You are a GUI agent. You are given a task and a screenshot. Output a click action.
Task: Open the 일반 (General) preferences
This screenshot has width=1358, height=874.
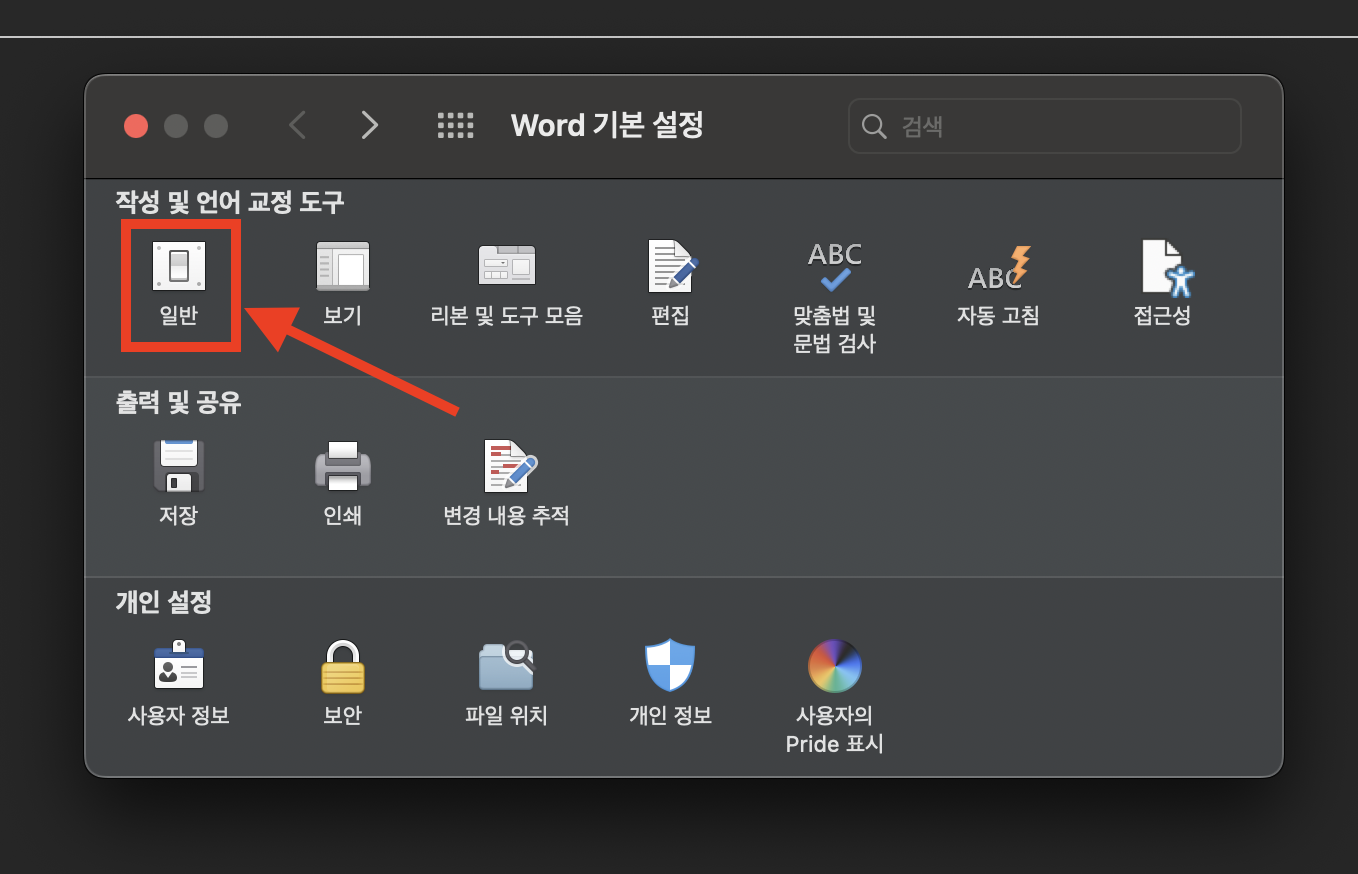pos(179,285)
